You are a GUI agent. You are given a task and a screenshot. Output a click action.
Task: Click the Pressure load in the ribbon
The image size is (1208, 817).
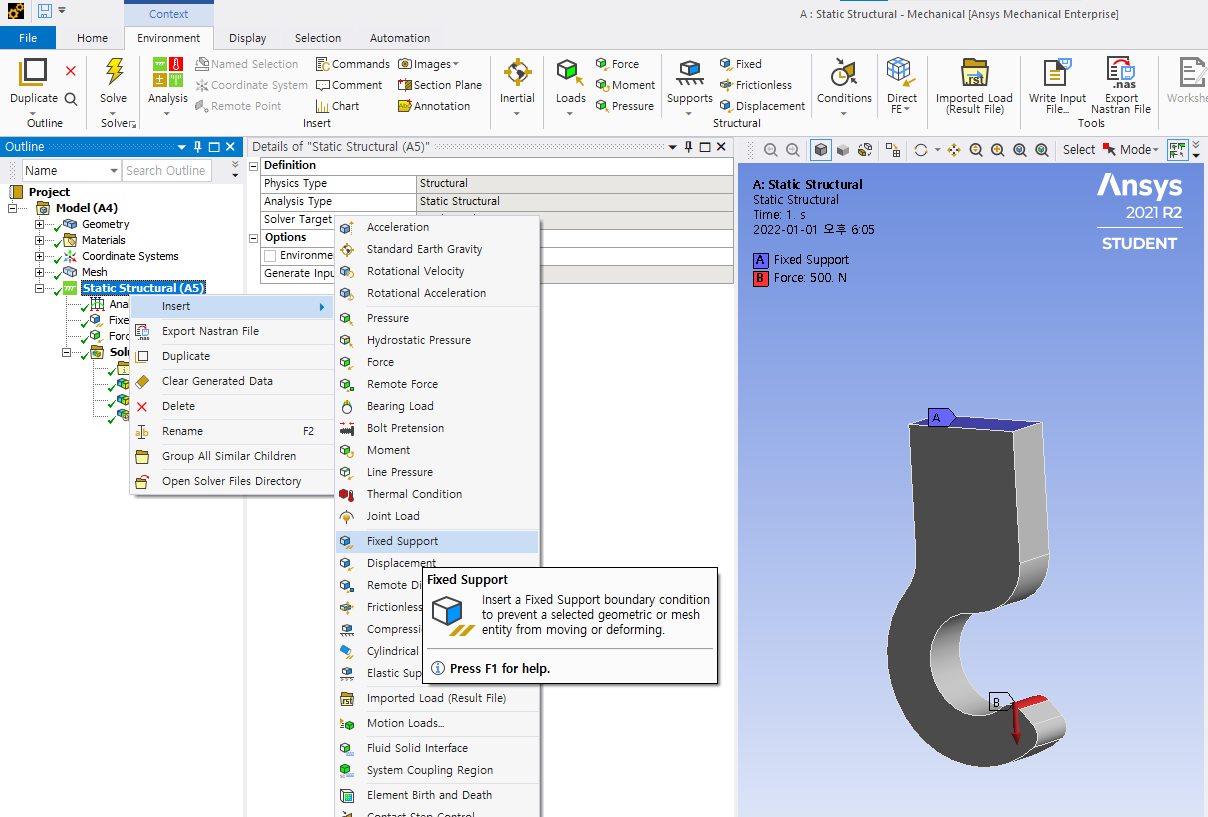click(624, 106)
